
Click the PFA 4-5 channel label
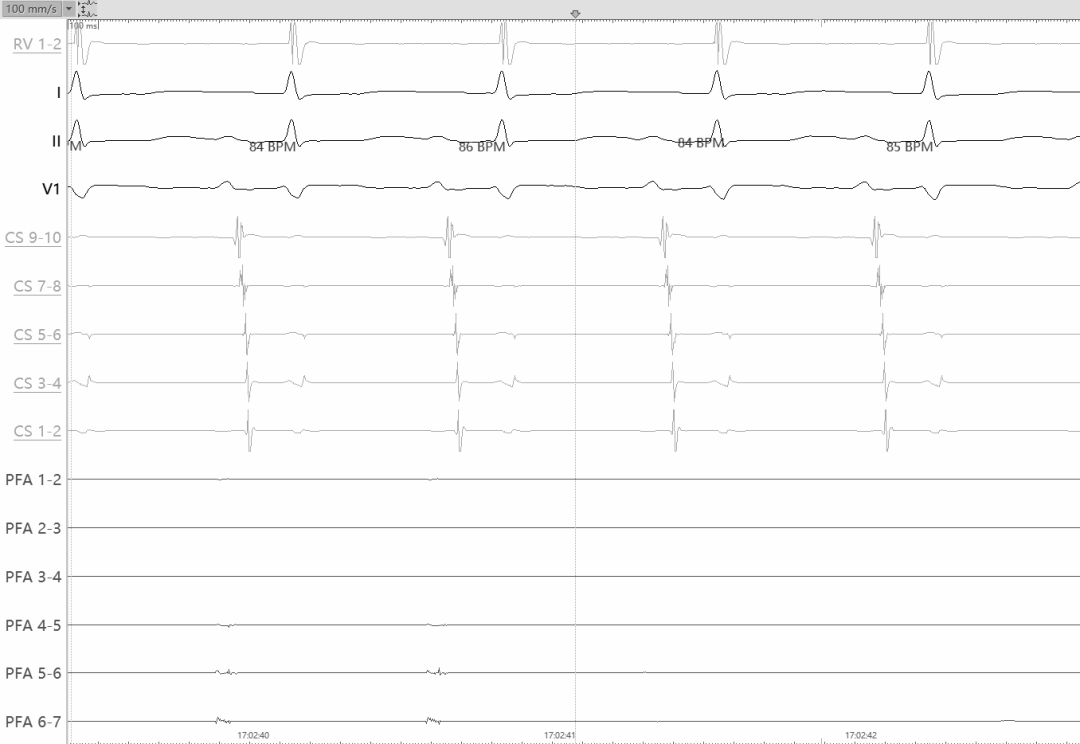33,625
